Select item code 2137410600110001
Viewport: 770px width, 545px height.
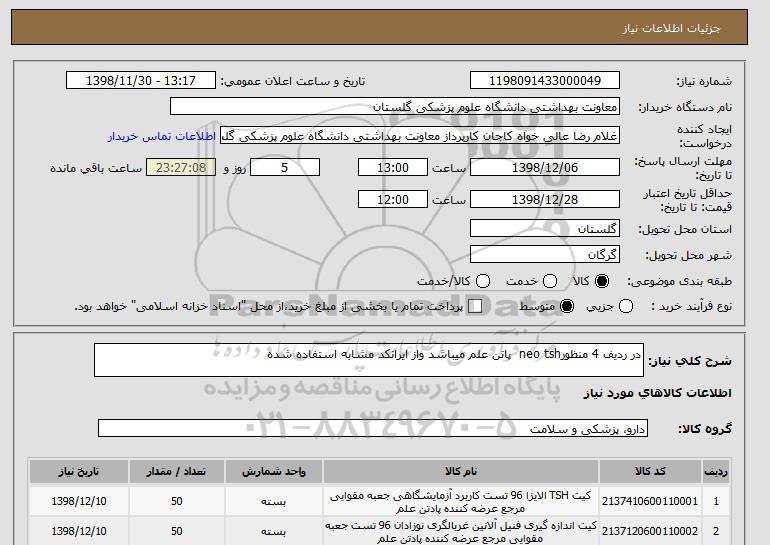pyautogui.click(x=650, y=501)
